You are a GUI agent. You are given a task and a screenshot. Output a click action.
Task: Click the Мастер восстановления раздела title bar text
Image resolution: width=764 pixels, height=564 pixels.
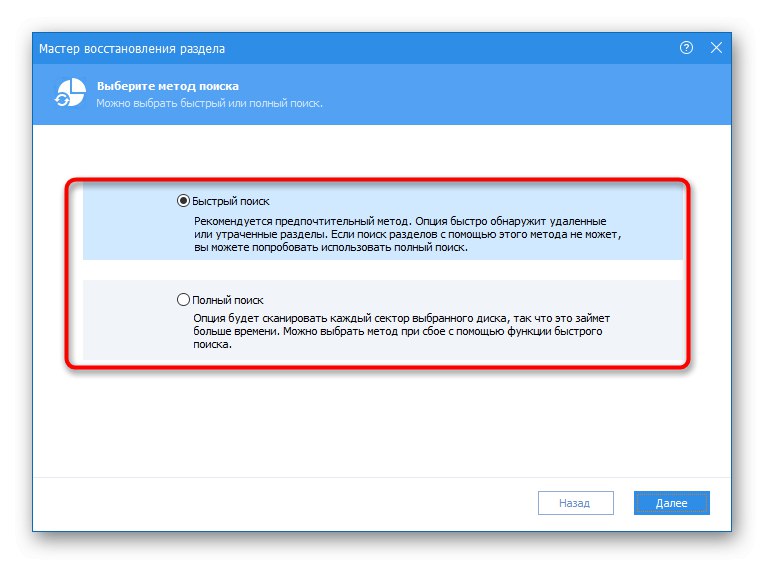coord(132,48)
